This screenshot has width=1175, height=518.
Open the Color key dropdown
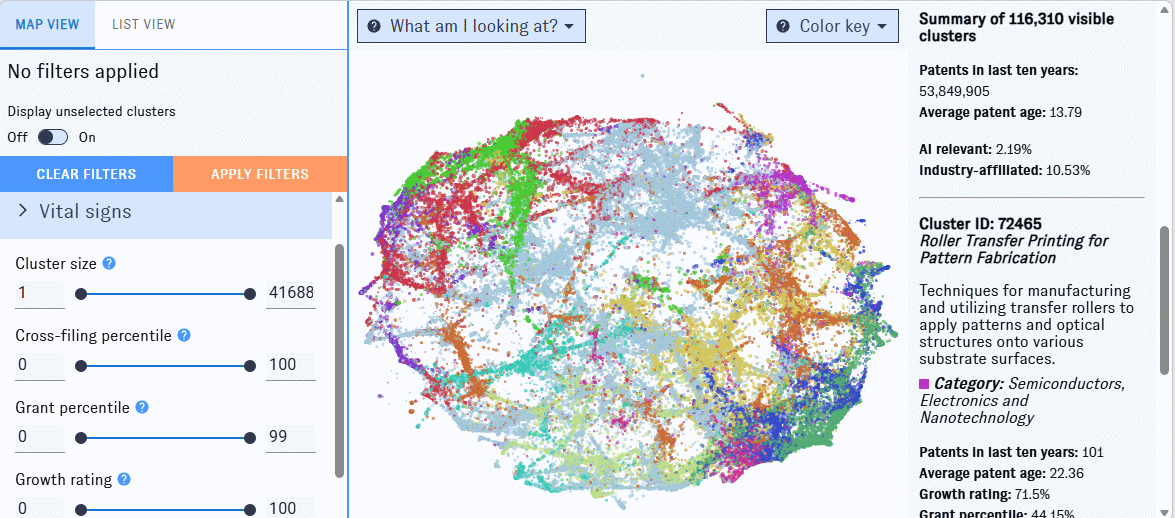click(833, 26)
